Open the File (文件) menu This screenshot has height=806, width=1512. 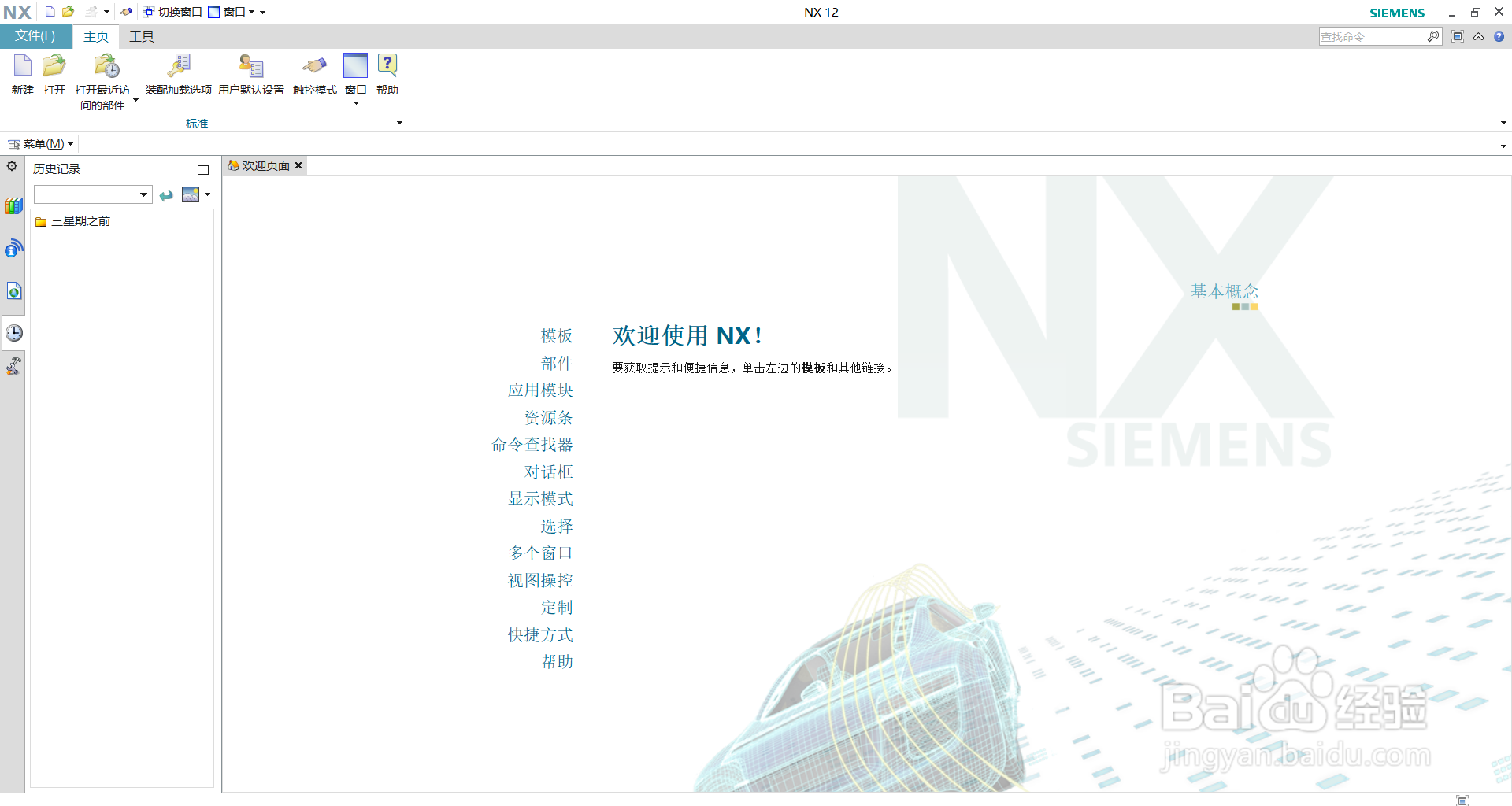[x=35, y=36]
